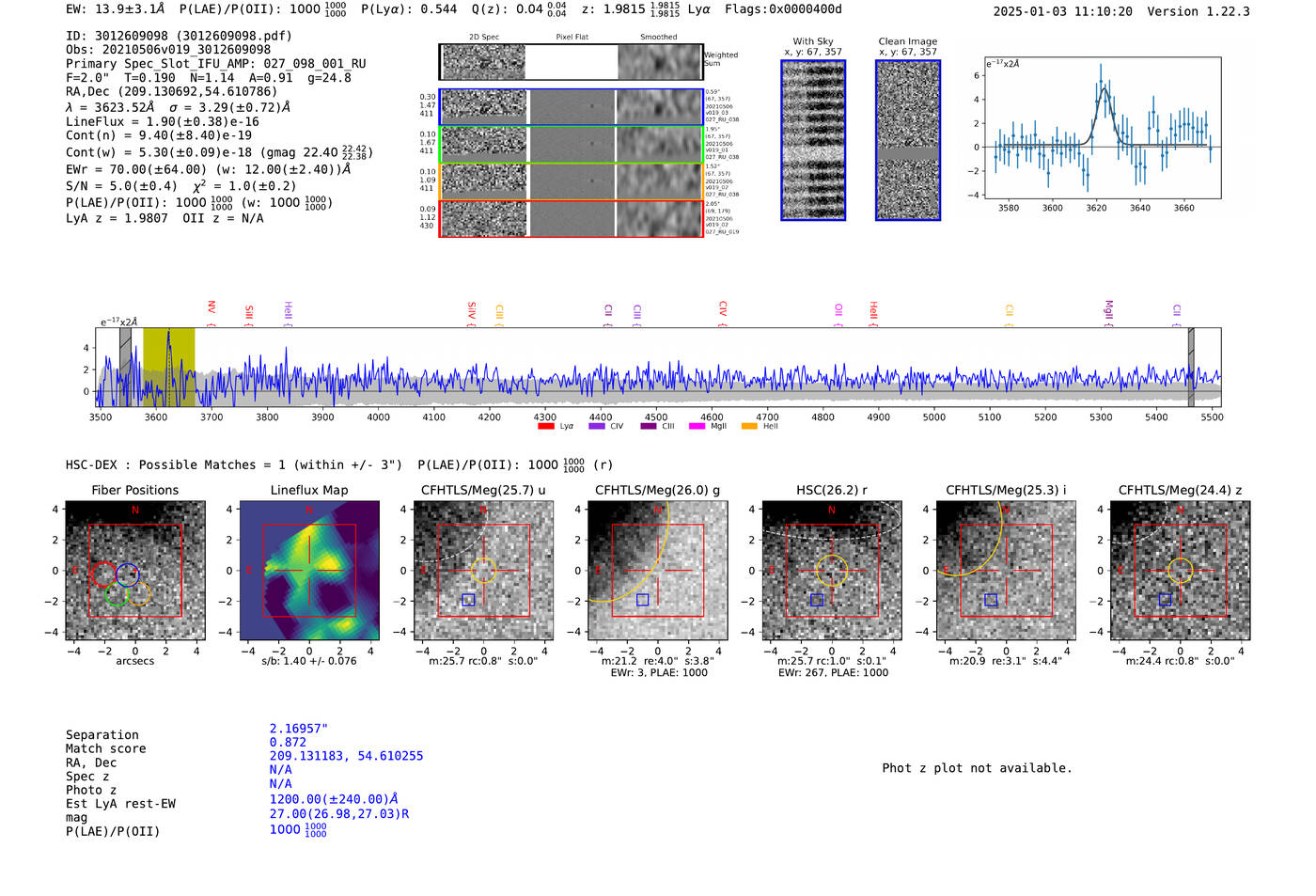Click the green fiber circle in Fiber Positions
The height and width of the screenshot is (896, 1316).
(x=117, y=595)
